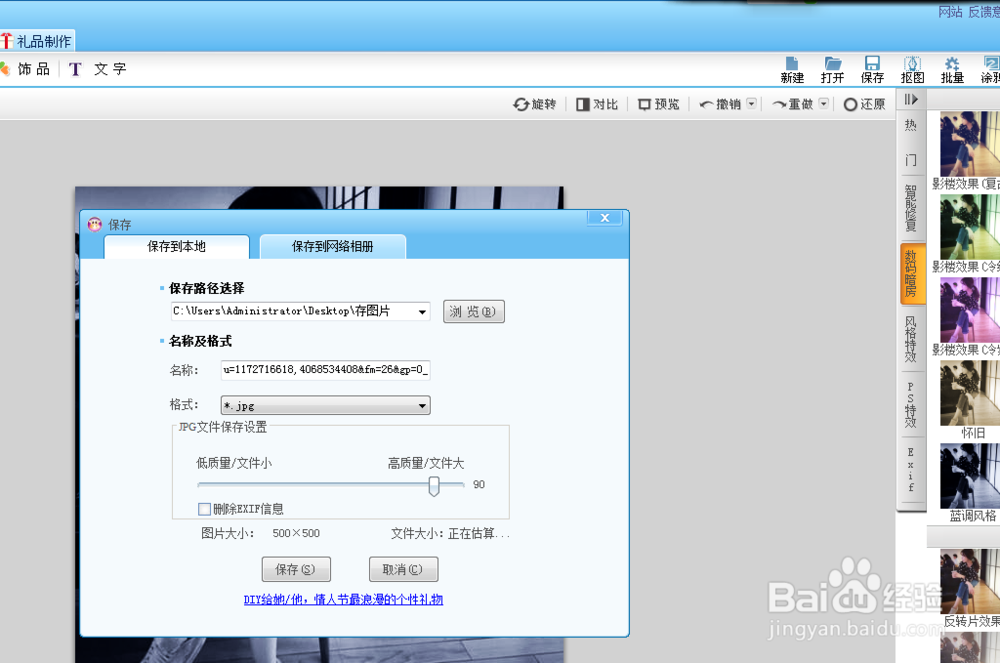Screen dimensions: 1000x663
Task: Collapse the right effects panel toggle
Action: click(911, 99)
